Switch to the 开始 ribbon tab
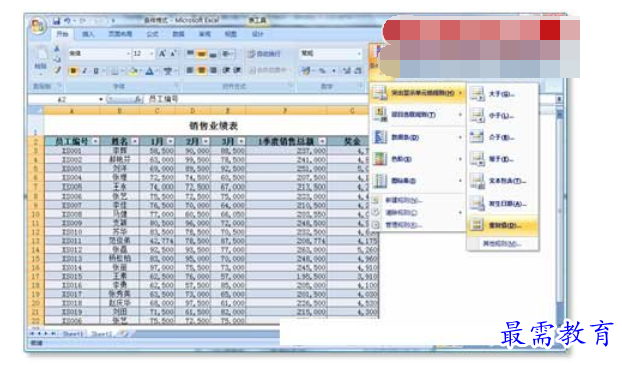This screenshot has height=365, width=622. click(x=62, y=34)
